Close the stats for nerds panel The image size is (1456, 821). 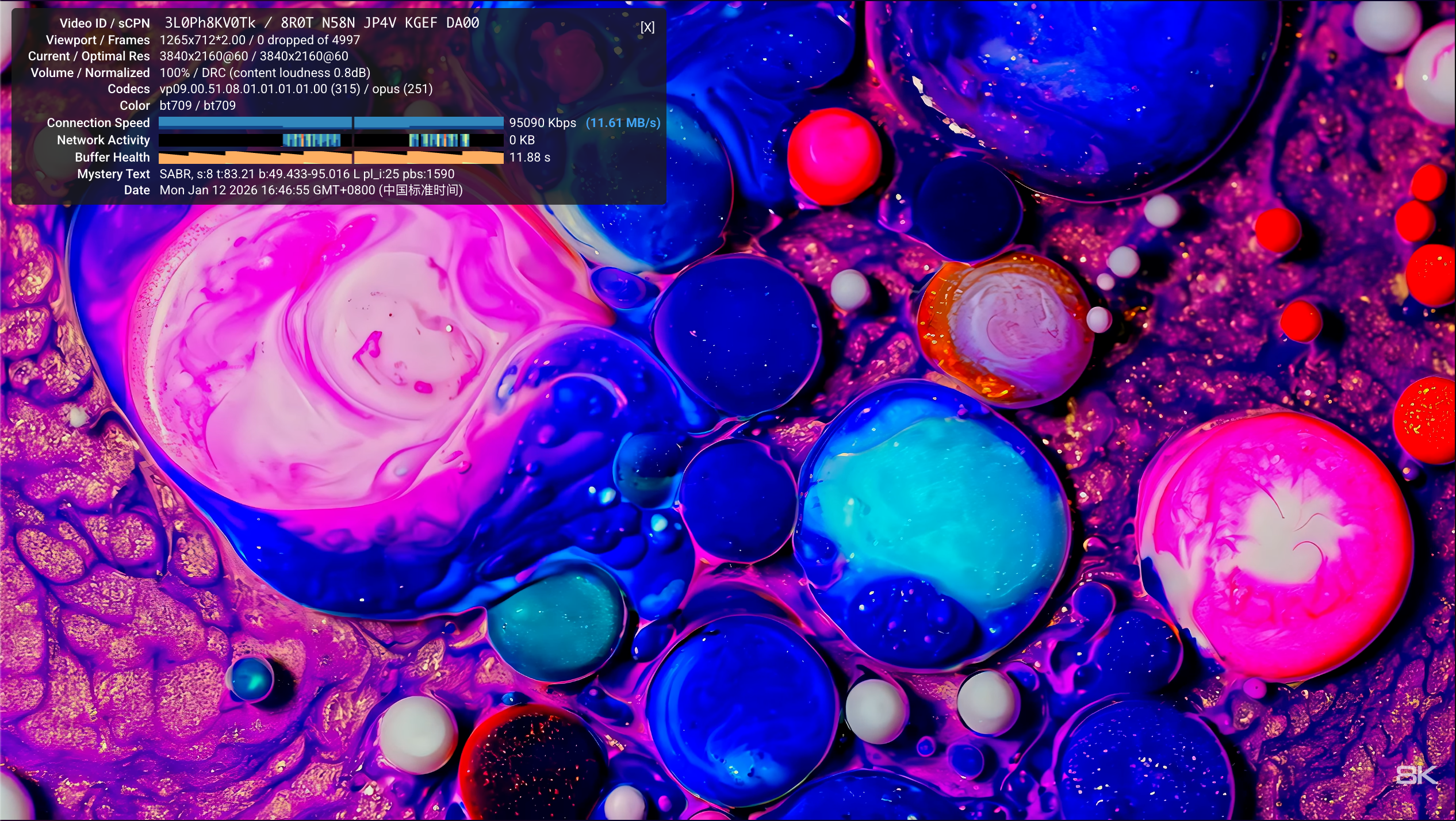(647, 27)
